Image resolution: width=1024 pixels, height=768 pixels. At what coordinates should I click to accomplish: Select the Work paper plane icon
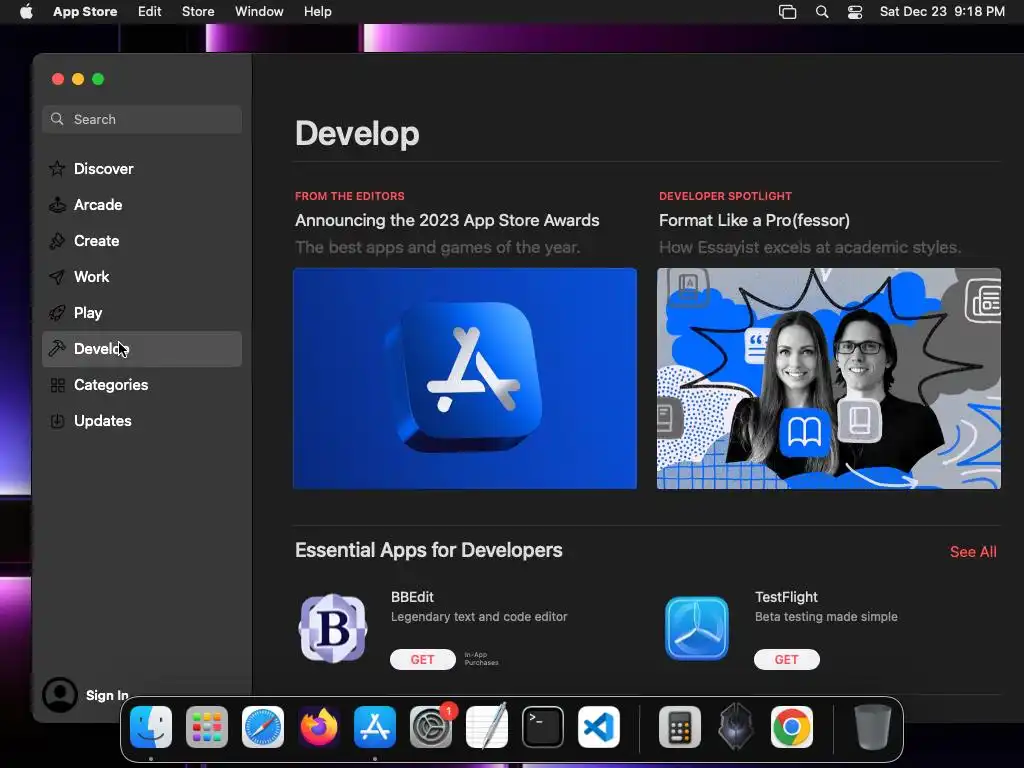click(x=57, y=276)
